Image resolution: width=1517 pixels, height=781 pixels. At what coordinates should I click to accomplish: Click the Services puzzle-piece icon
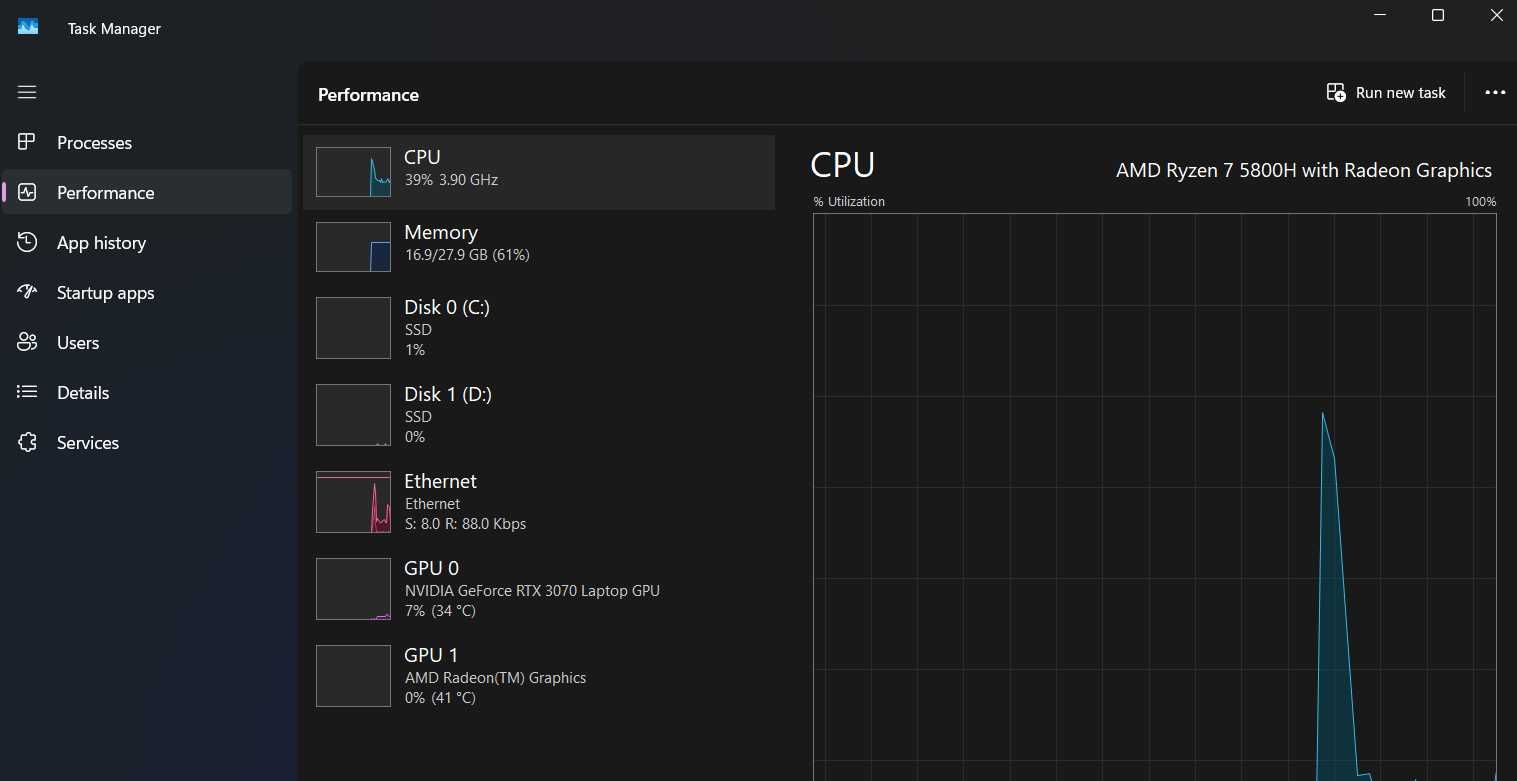pos(27,442)
